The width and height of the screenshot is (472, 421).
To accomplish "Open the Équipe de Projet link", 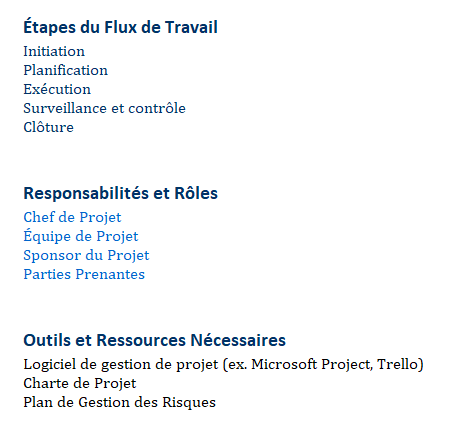I will pos(81,236).
